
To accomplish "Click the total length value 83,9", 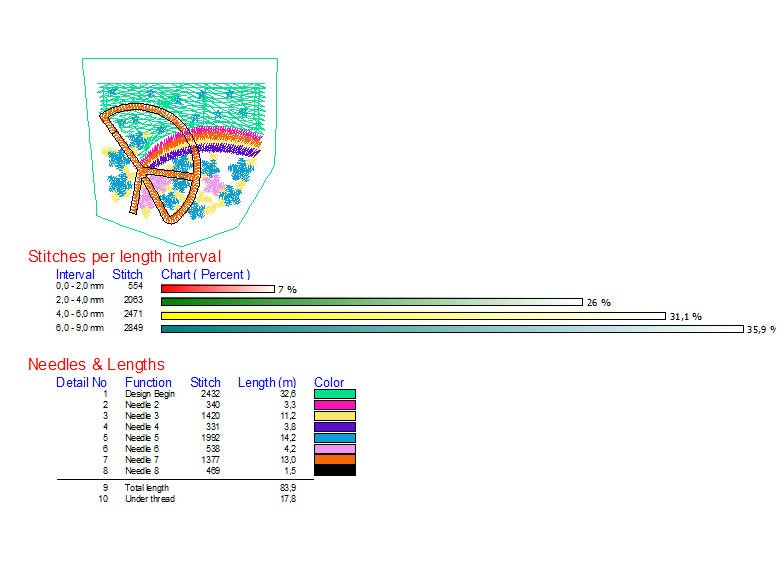I will click(x=288, y=488).
